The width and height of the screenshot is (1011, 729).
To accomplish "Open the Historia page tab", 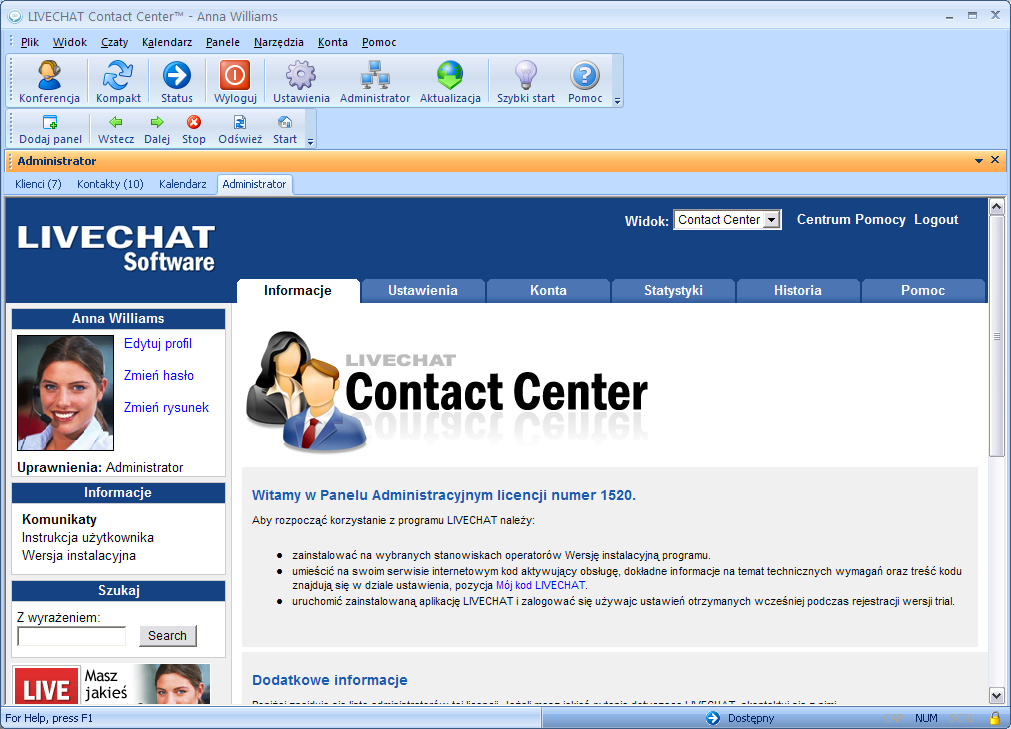I will (x=798, y=291).
